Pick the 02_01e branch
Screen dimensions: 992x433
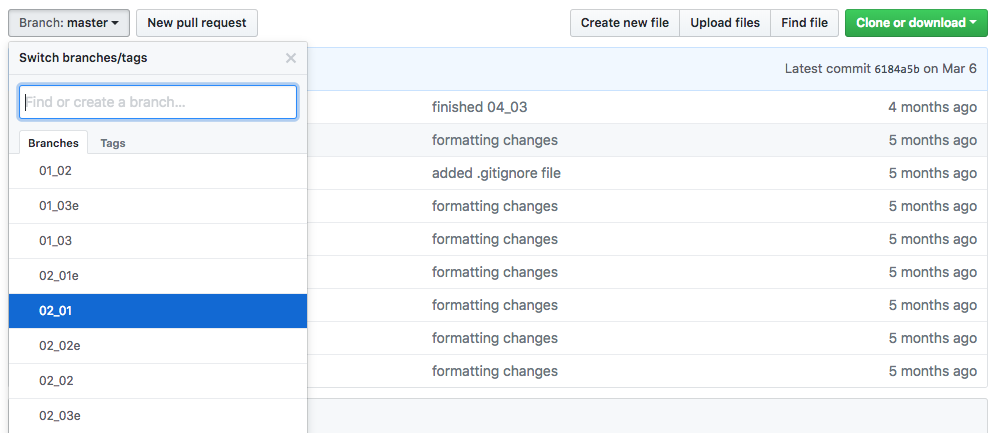(60, 276)
